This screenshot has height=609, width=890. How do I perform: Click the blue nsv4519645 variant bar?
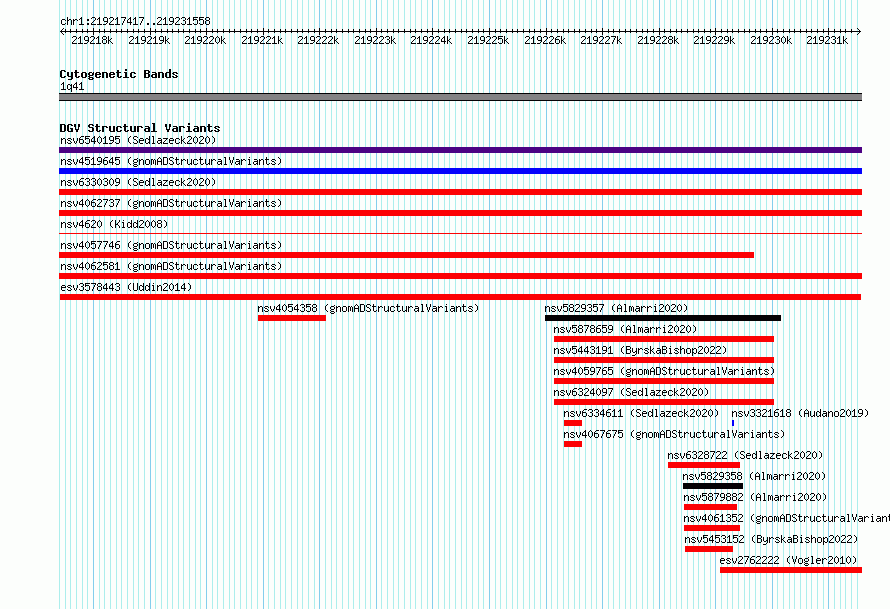tap(460, 171)
